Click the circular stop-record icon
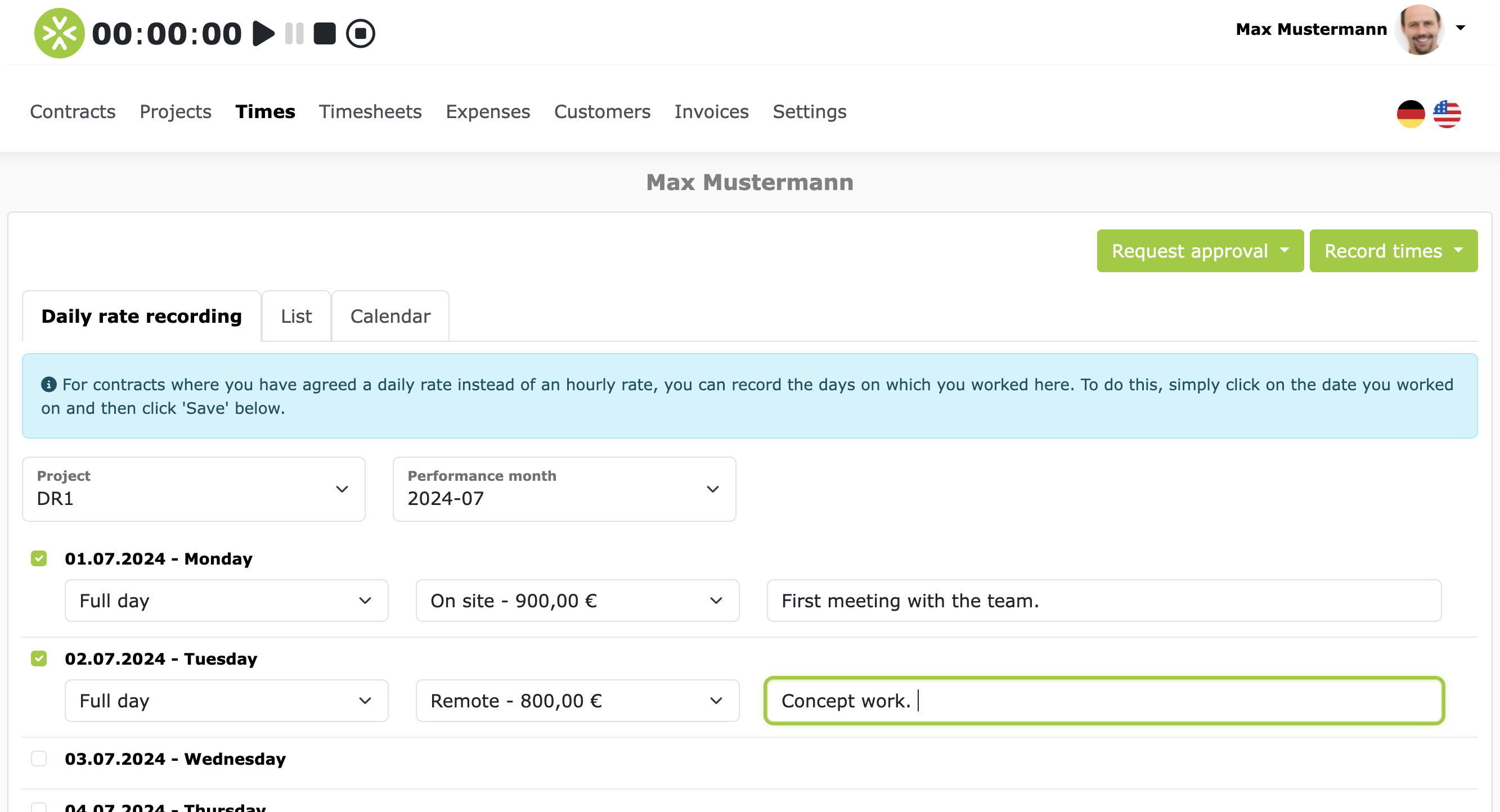The width and height of the screenshot is (1500, 812). tap(361, 33)
